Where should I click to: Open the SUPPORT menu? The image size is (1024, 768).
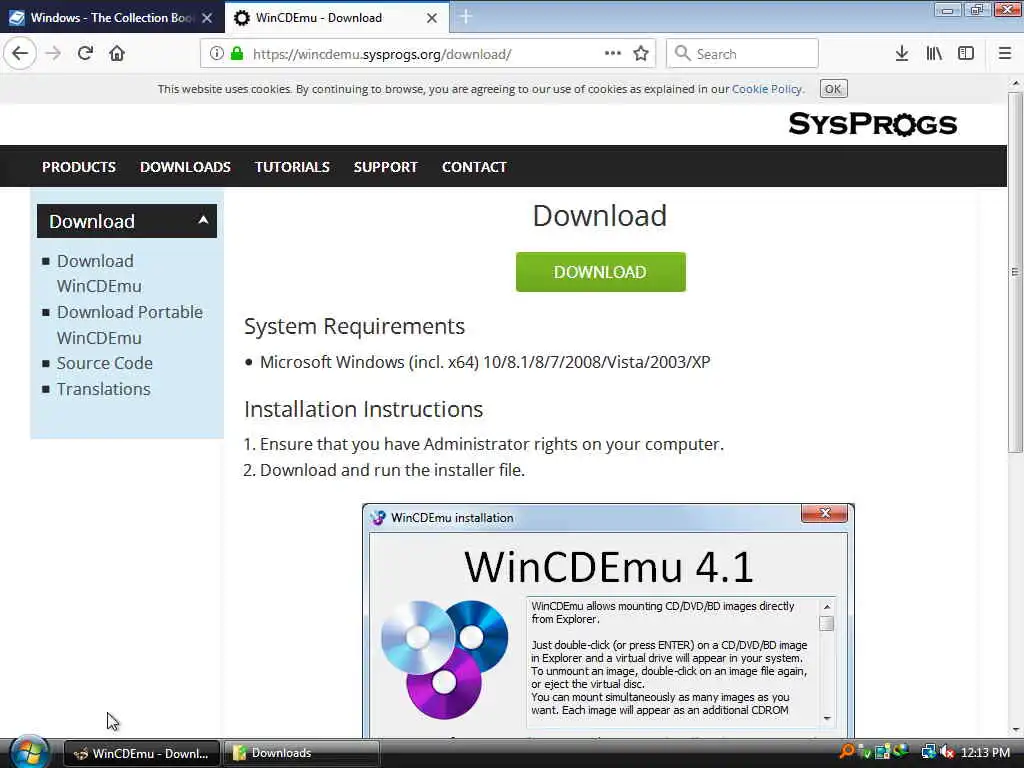(385, 167)
